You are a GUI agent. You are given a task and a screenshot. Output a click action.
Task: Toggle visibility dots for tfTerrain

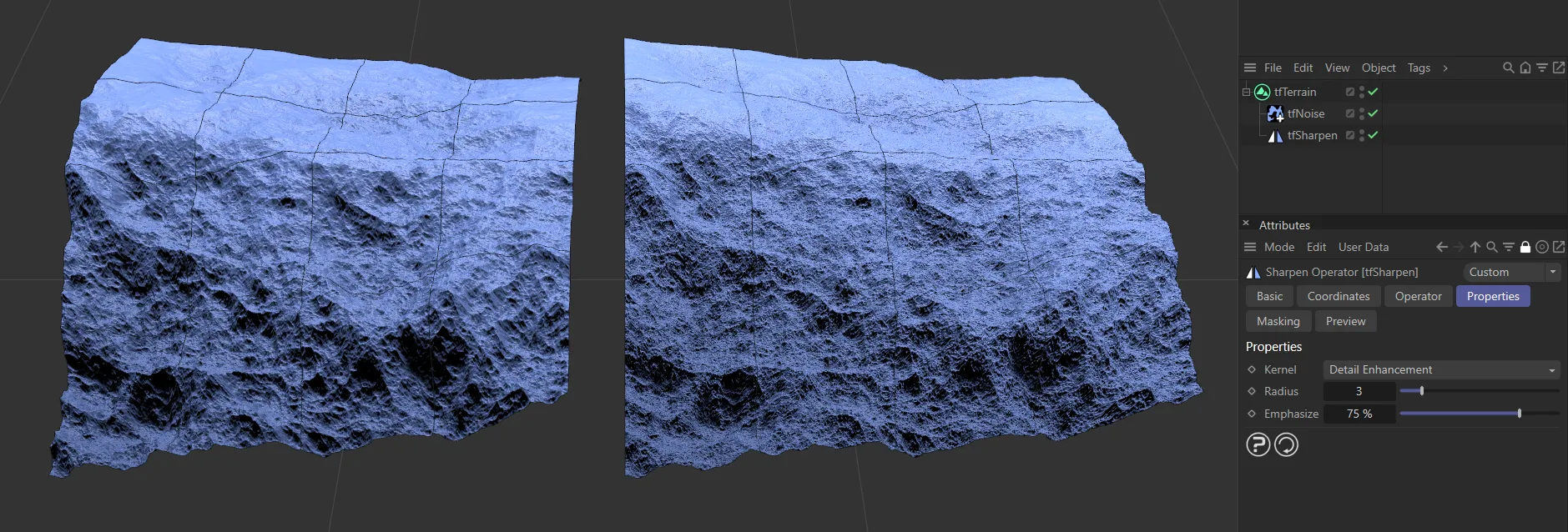(1361, 92)
